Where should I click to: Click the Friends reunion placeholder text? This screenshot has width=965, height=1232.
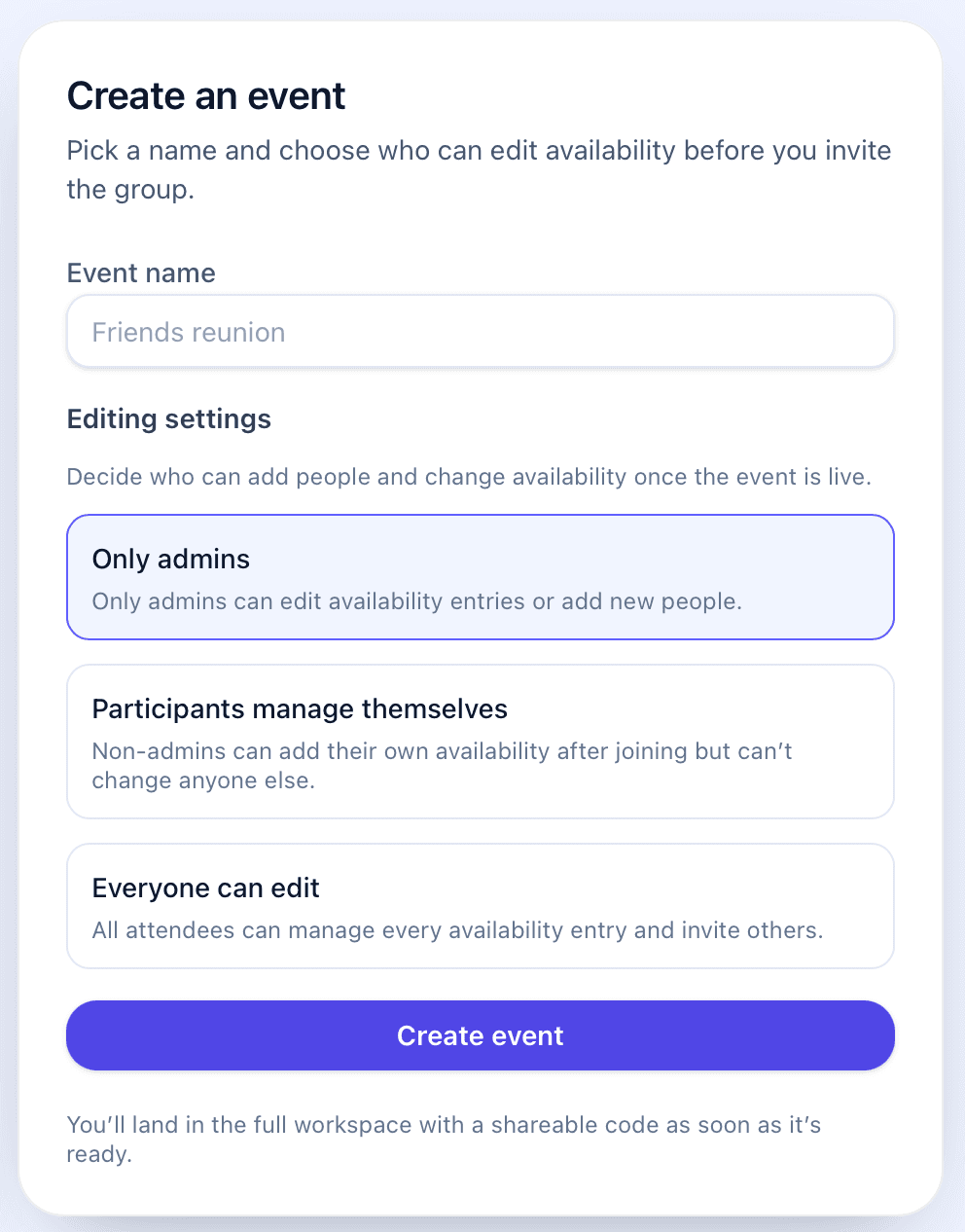188,332
